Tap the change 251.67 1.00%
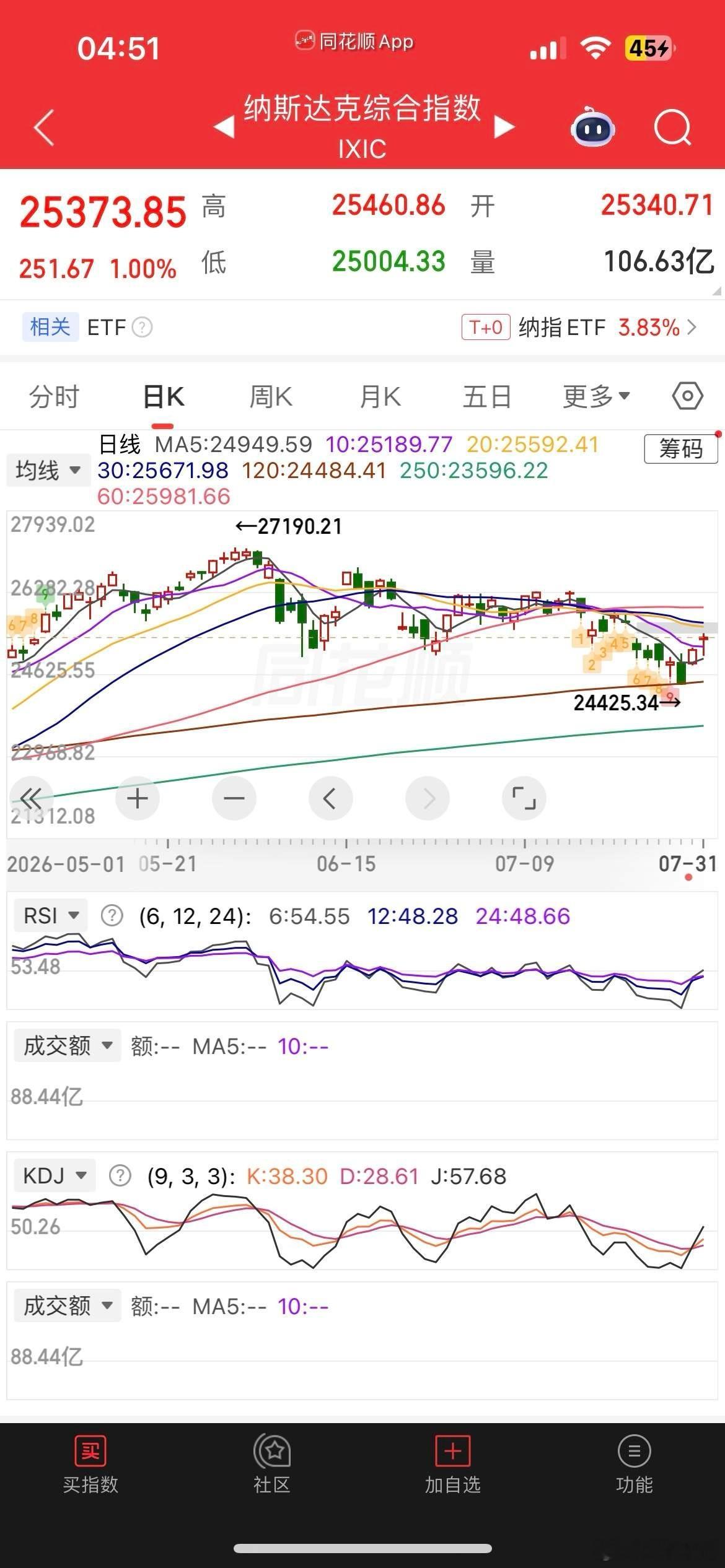 (x=98, y=269)
